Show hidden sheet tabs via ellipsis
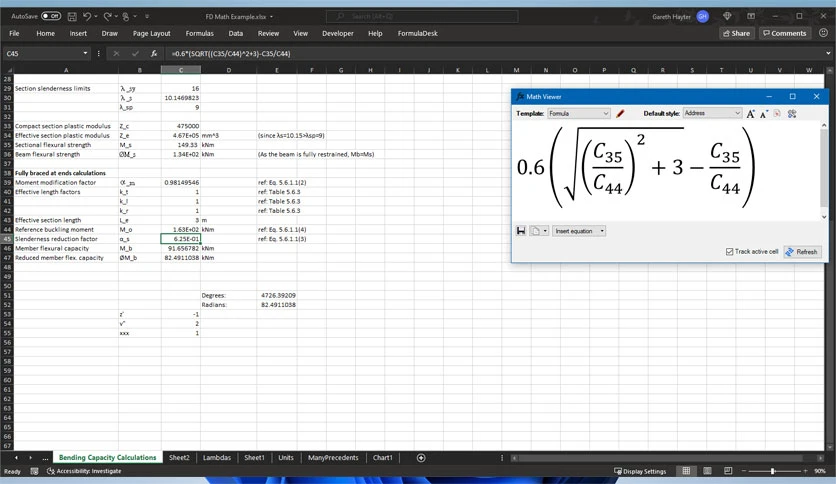 coord(45,457)
